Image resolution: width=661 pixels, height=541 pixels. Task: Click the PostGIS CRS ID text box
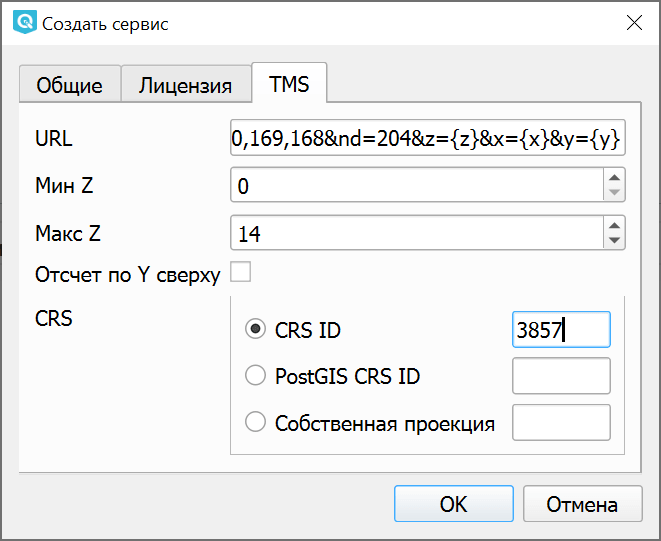(x=560, y=376)
